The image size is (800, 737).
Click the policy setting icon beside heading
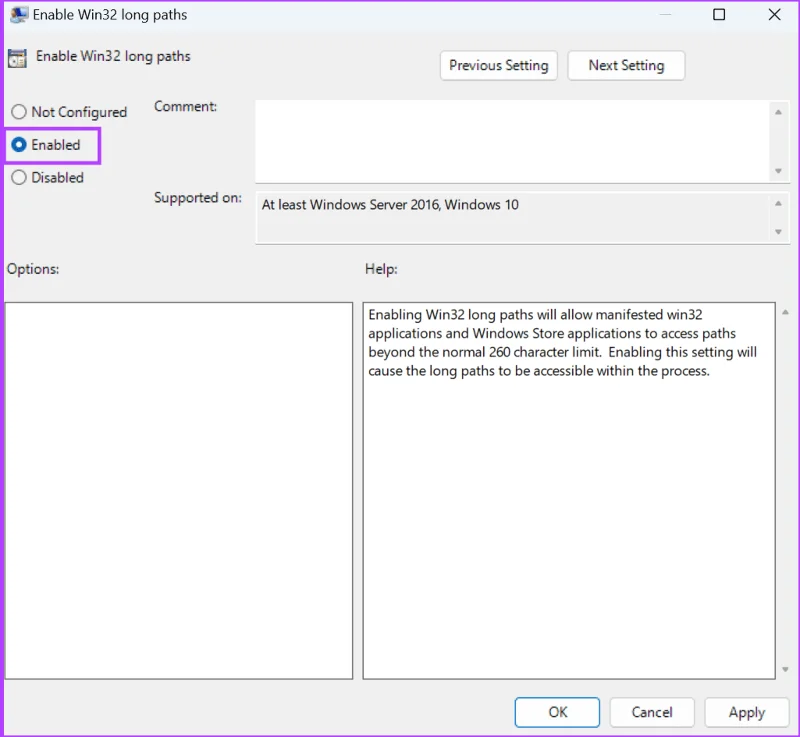click(x=17, y=58)
